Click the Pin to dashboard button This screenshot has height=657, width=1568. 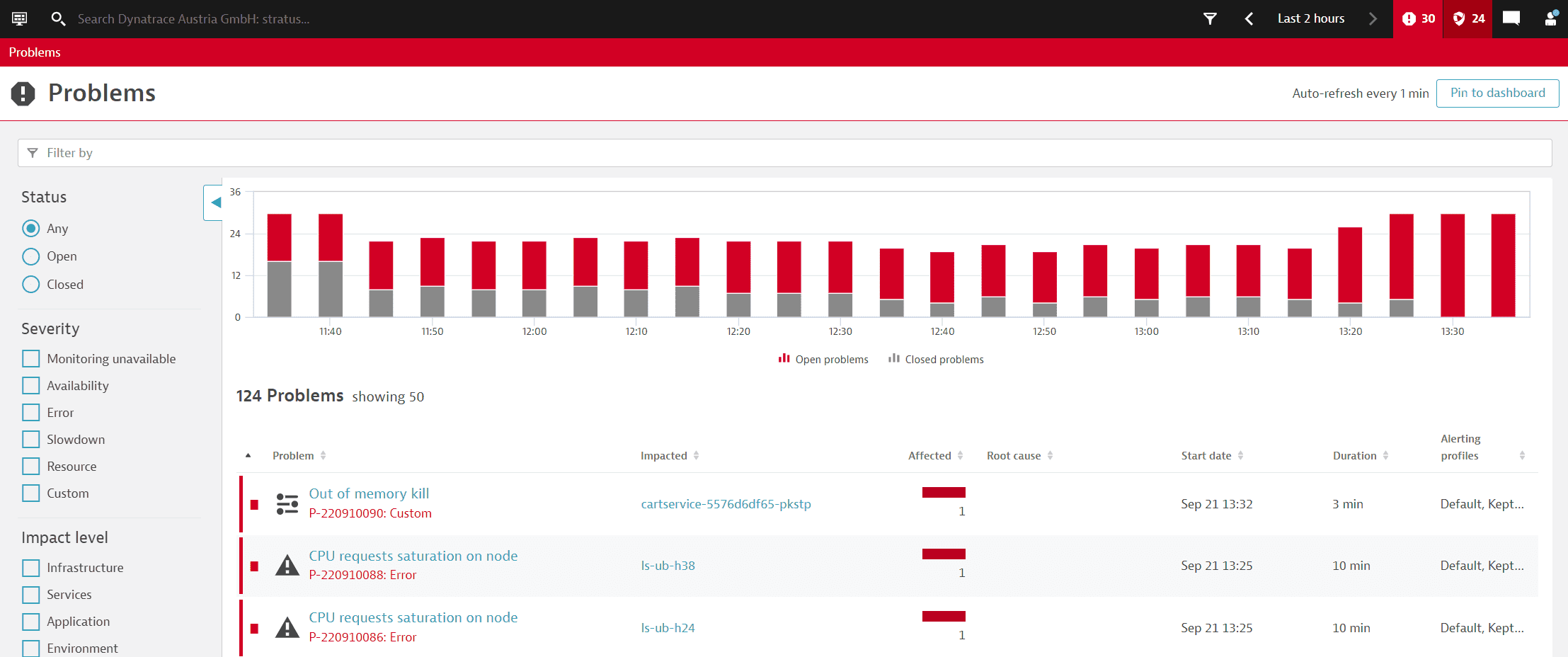point(1497,93)
